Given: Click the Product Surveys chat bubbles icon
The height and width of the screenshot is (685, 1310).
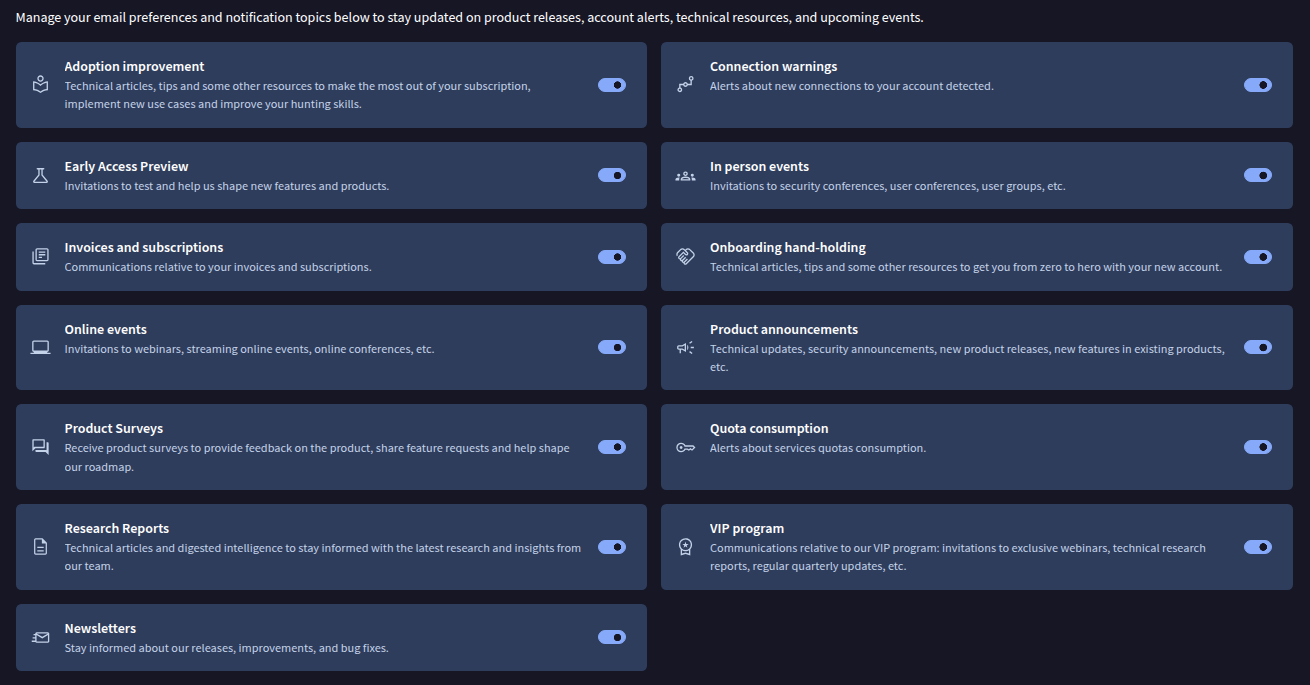Looking at the screenshot, I should click(x=40, y=447).
